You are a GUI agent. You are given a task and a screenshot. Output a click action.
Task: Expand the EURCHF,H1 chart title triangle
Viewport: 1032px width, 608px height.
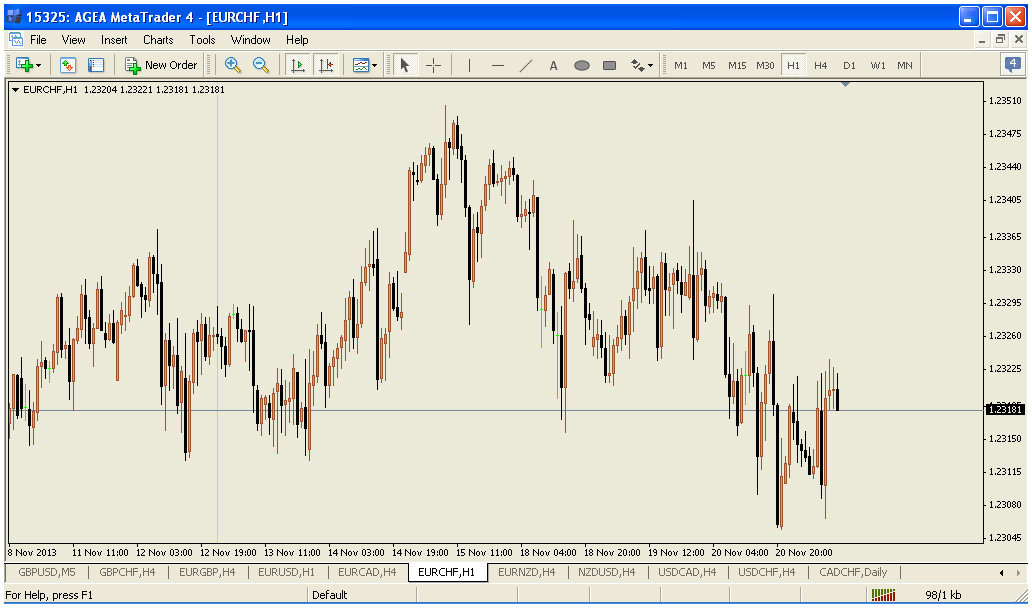[15, 90]
